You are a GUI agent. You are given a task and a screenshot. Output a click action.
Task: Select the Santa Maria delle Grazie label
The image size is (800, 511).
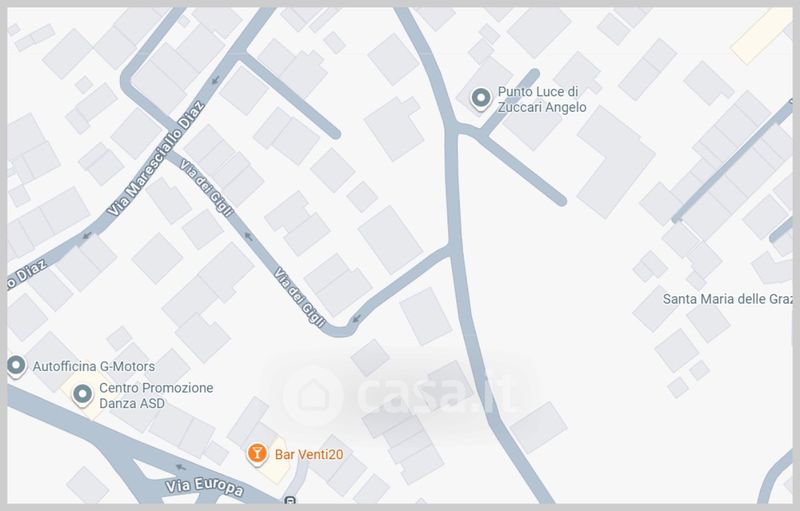(728, 299)
